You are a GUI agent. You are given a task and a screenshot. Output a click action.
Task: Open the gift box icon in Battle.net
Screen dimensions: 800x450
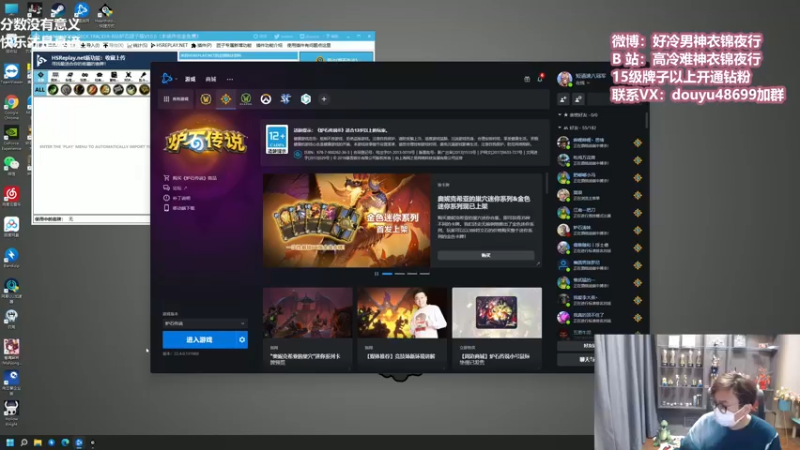(527, 79)
